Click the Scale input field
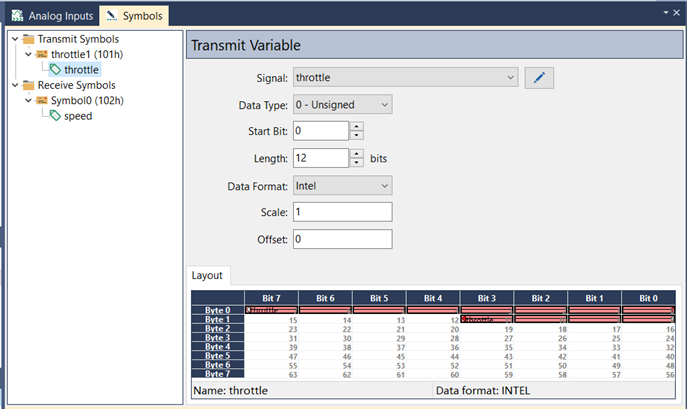This screenshot has height=409, width=687. click(343, 212)
